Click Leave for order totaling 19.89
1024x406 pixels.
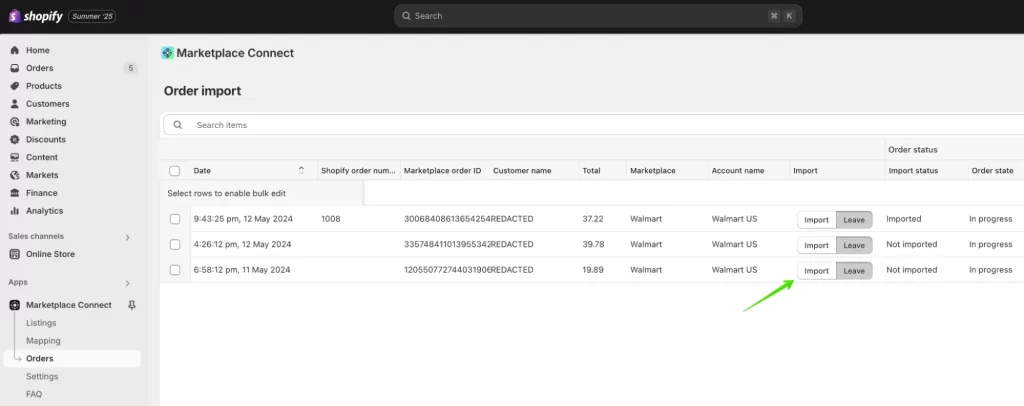point(854,271)
